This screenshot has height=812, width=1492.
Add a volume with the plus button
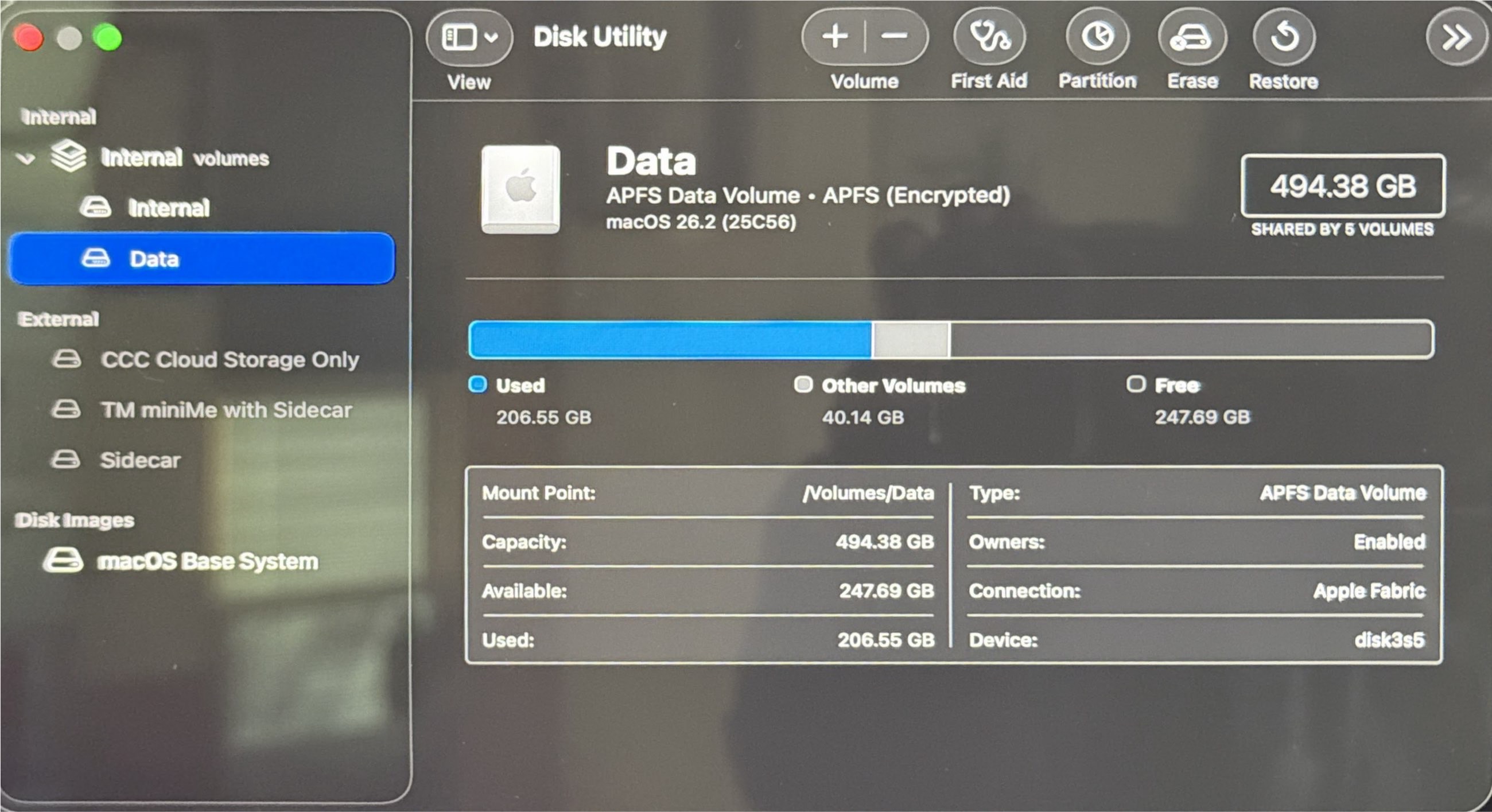pyautogui.click(x=834, y=37)
